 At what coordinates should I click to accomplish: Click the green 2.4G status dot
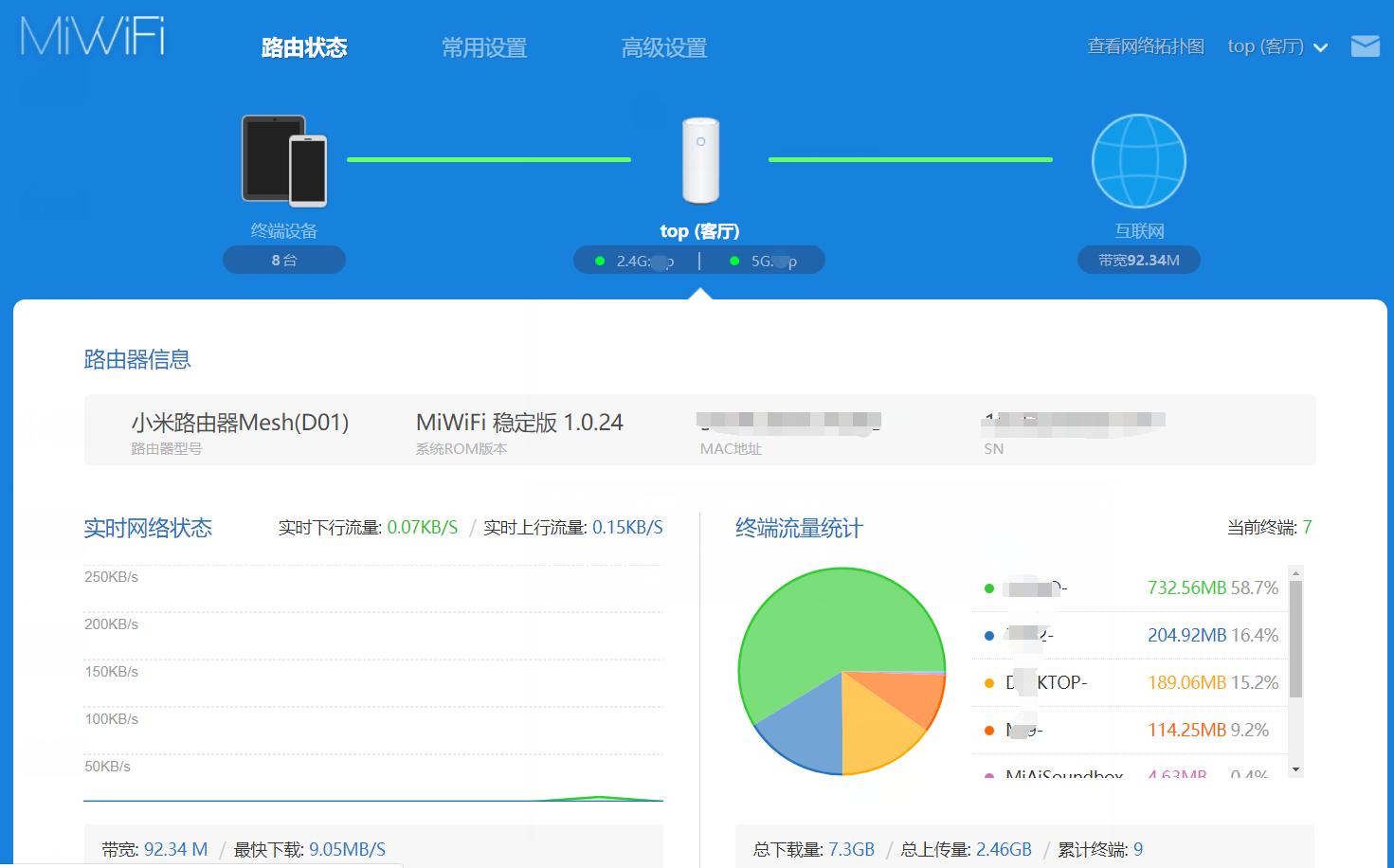click(x=598, y=259)
